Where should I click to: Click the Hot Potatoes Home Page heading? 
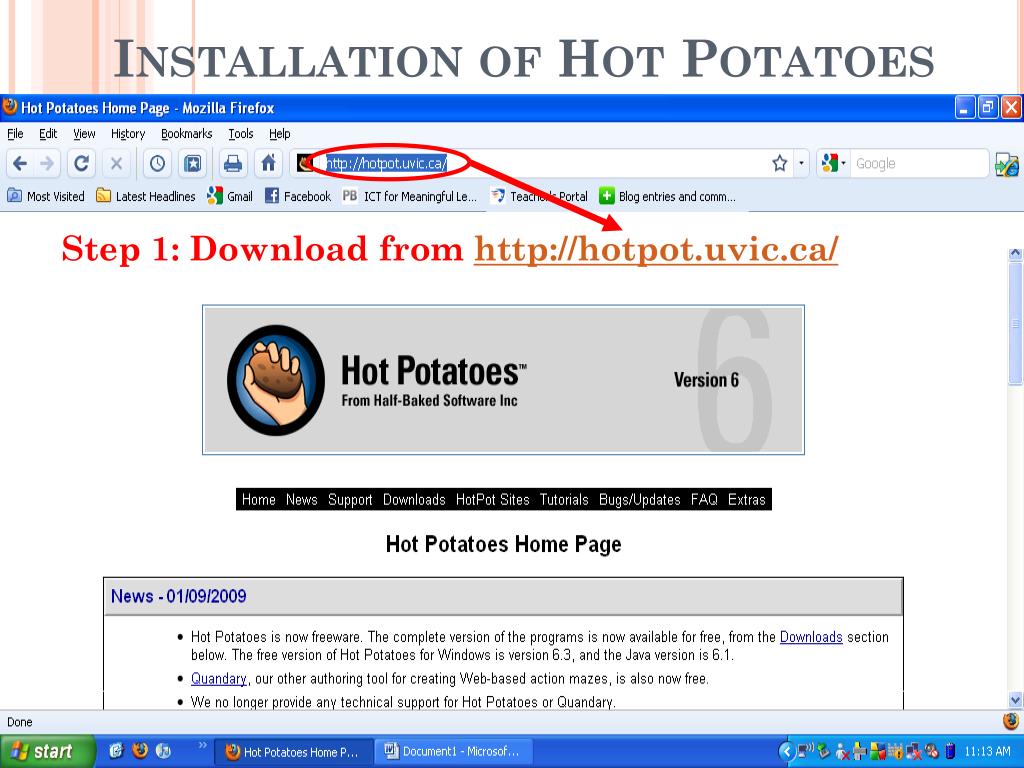(x=504, y=544)
